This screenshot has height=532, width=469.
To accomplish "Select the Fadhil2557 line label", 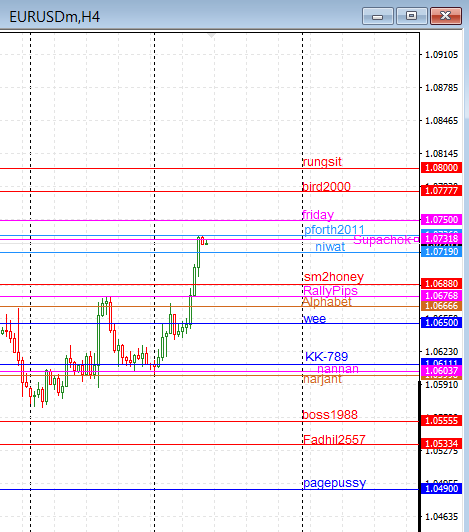I will pyautogui.click(x=334, y=440).
